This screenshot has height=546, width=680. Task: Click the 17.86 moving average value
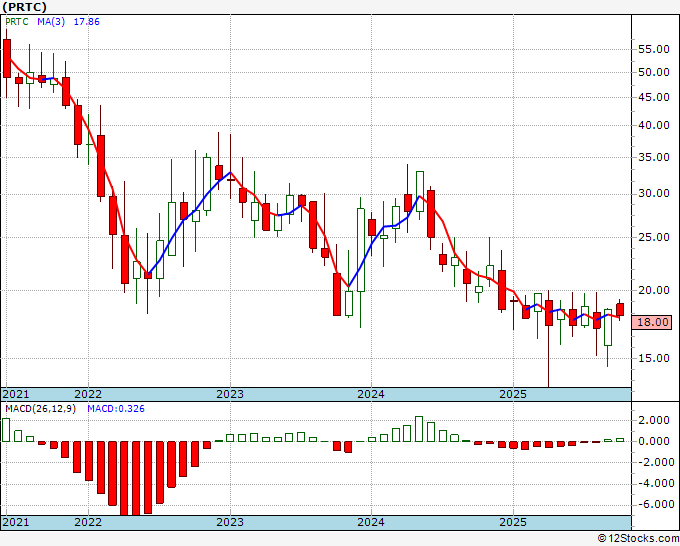click(x=86, y=22)
